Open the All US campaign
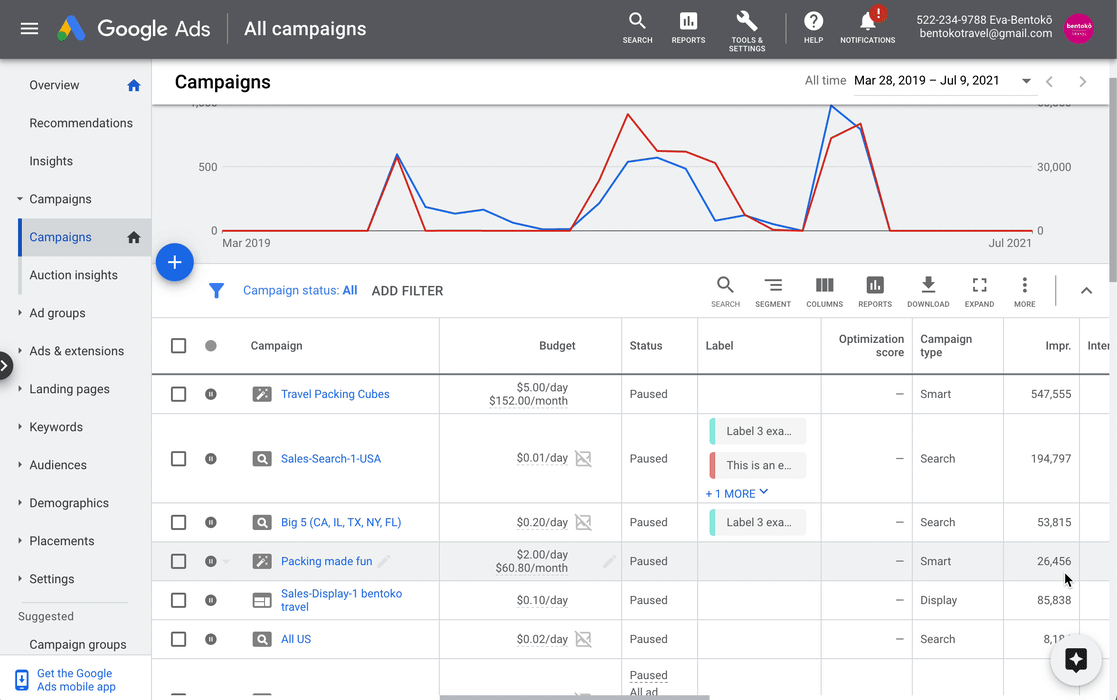The width and height of the screenshot is (1117, 700). pos(296,639)
